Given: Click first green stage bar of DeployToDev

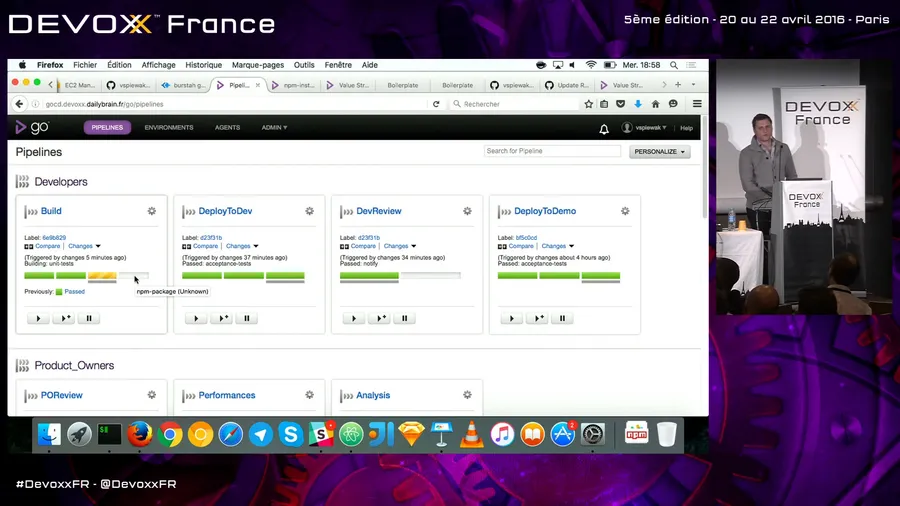Looking at the screenshot, I should 202,275.
